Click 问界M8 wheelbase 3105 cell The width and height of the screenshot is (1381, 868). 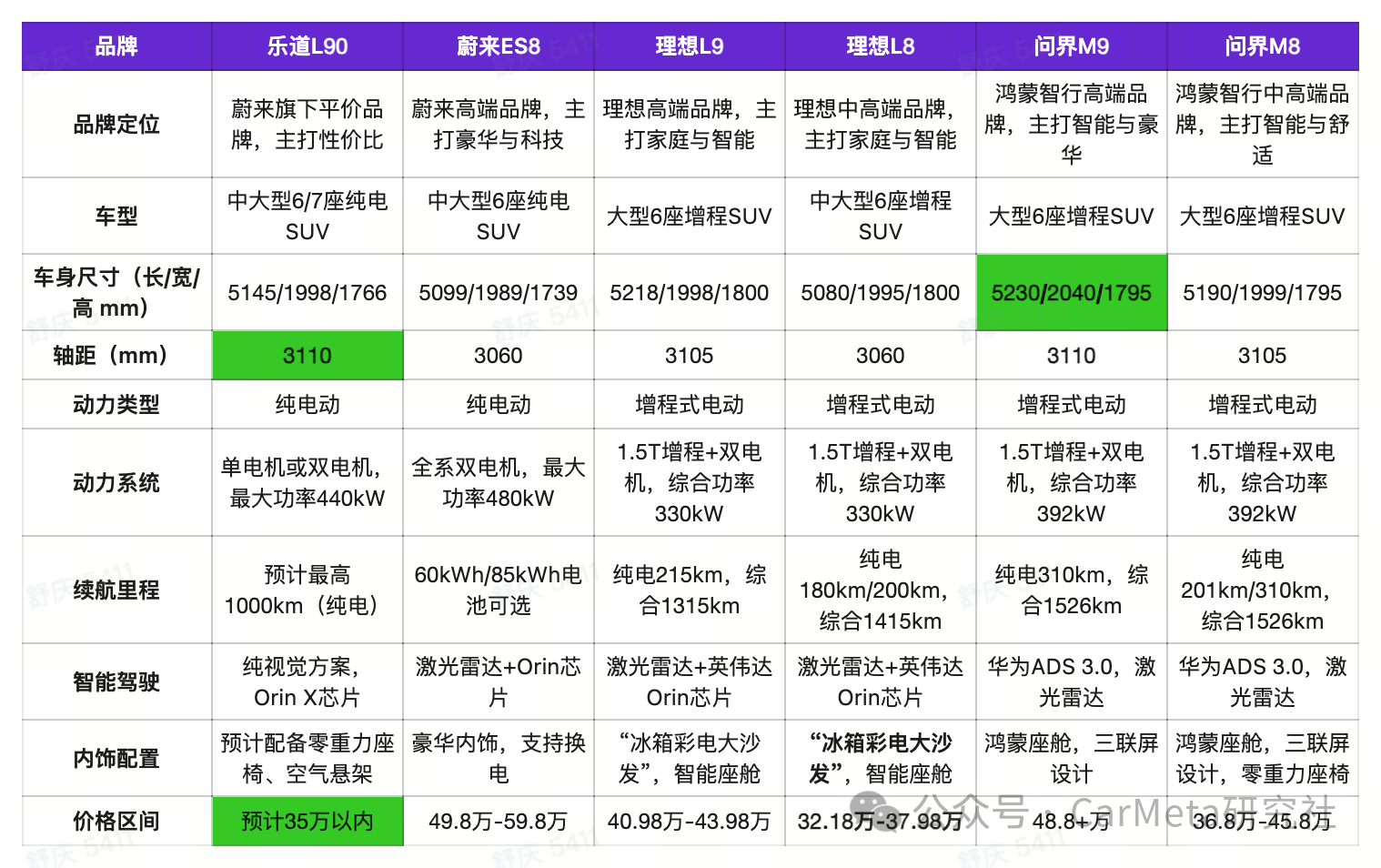(x=1263, y=356)
